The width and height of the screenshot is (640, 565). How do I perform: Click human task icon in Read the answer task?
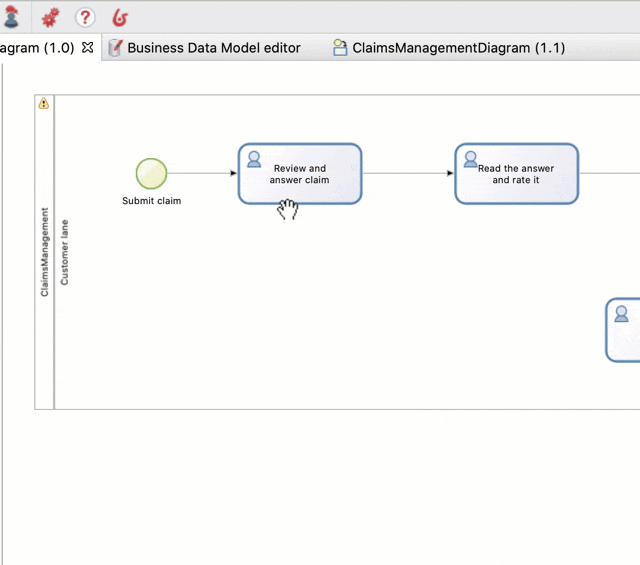click(470, 159)
